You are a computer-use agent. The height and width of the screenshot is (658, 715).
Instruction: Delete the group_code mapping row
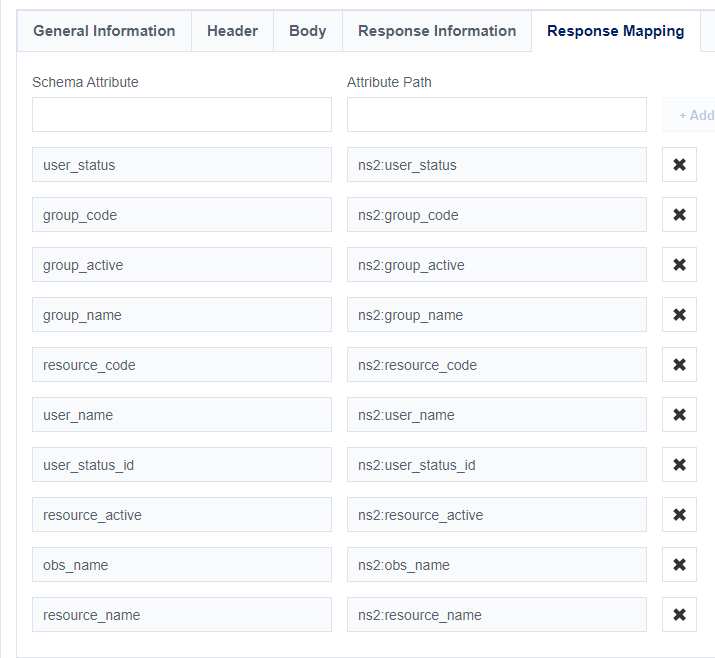(679, 215)
